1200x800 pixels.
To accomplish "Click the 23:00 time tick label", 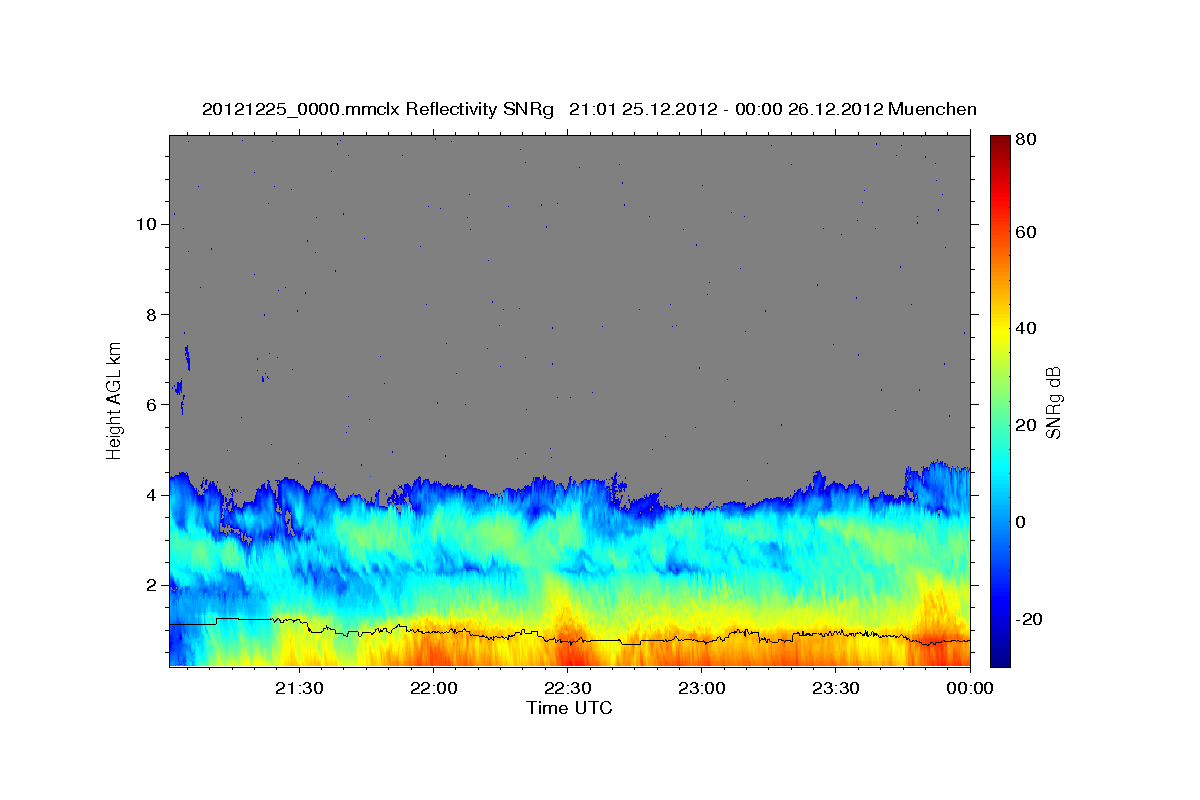I will coord(702,688).
